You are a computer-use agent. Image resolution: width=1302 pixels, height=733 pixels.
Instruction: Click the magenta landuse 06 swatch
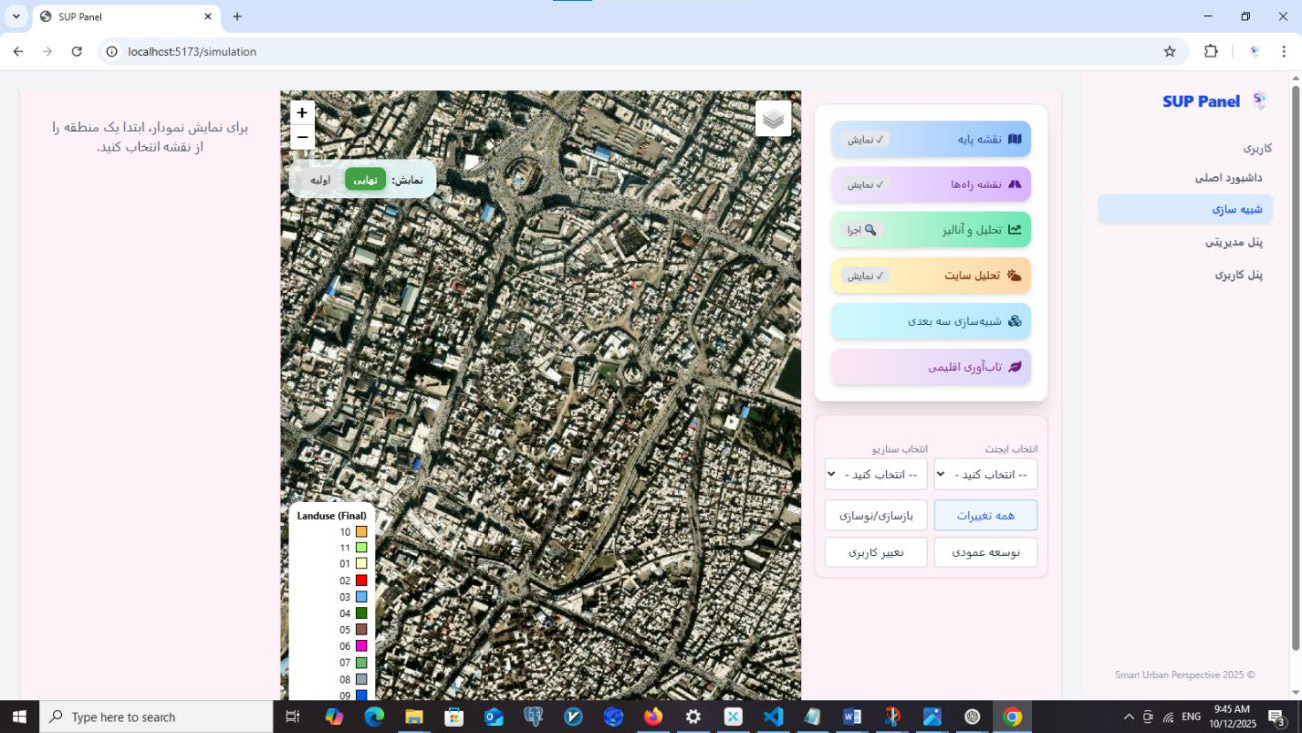click(x=361, y=646)
